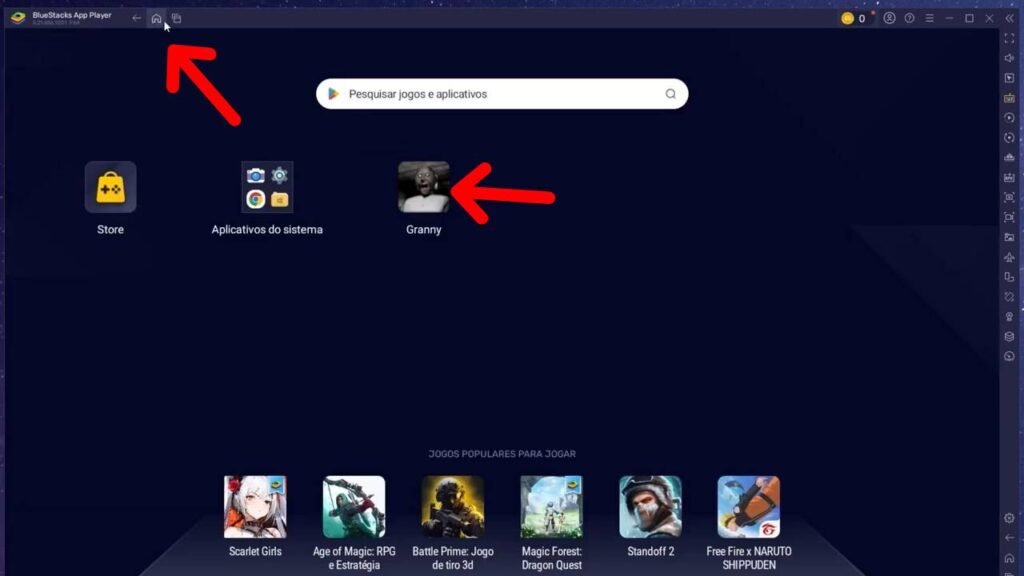Image resolution: width=1024 pixels, height=576 pixels.
Task: Click the volume speaker icon
Action: tap(1009, 58)
